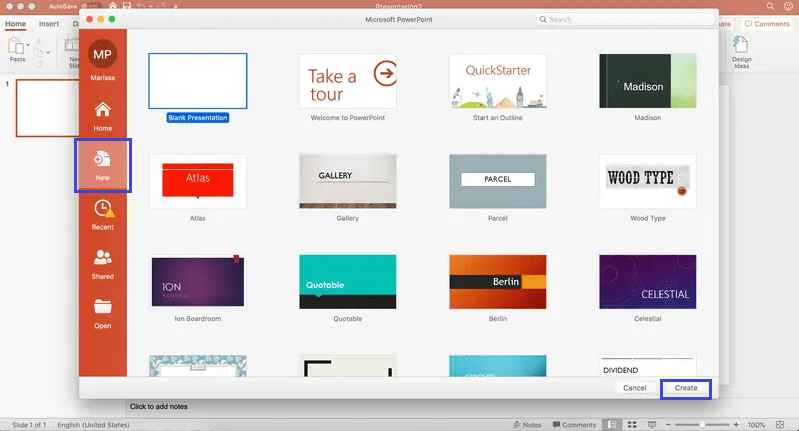Select New in the red sidebar
799x431 pixels.
(102, 166)
